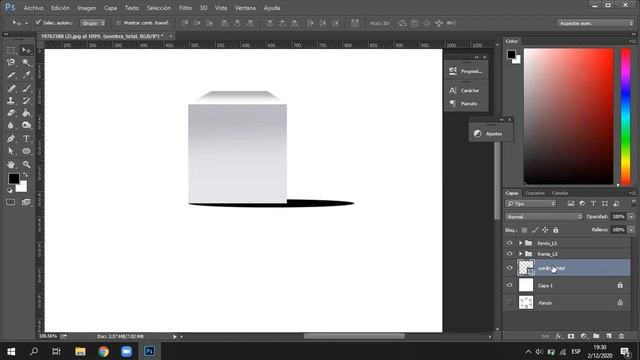Viewport: 640px width, 360px height.
Task: Select the Lasso tool
Action: click(11, 62)
